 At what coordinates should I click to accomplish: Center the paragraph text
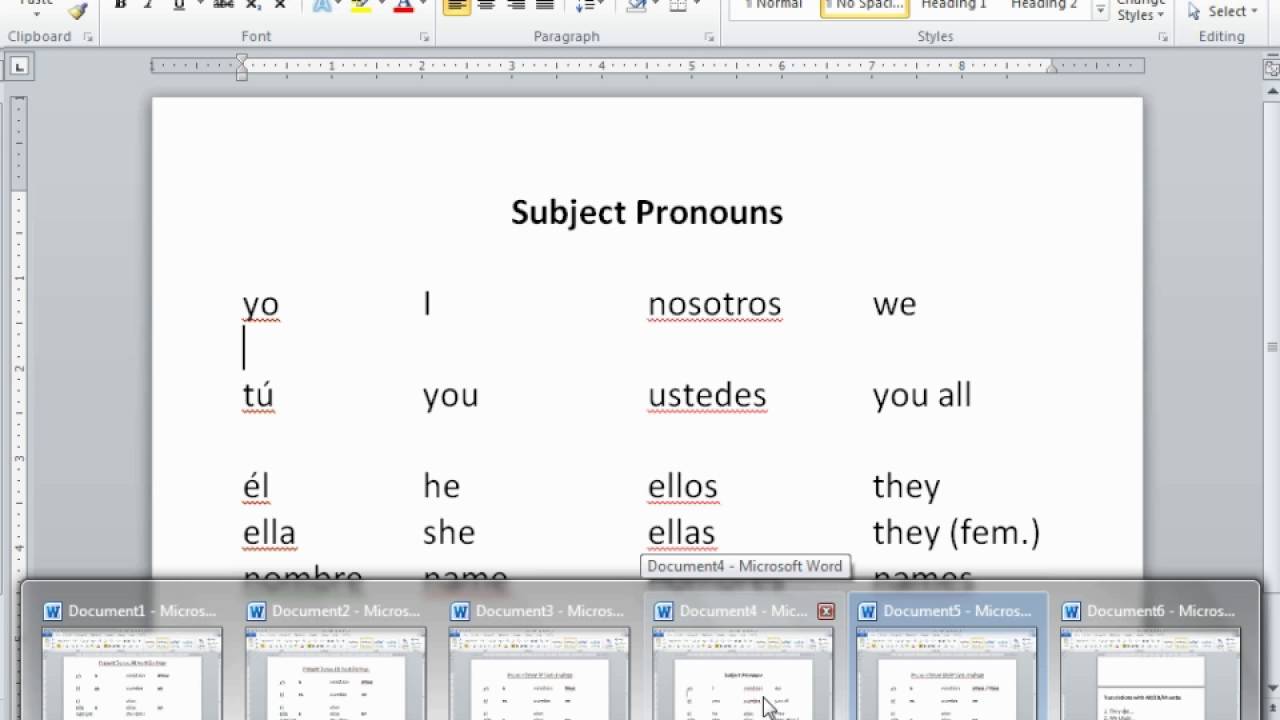[486, 5]
